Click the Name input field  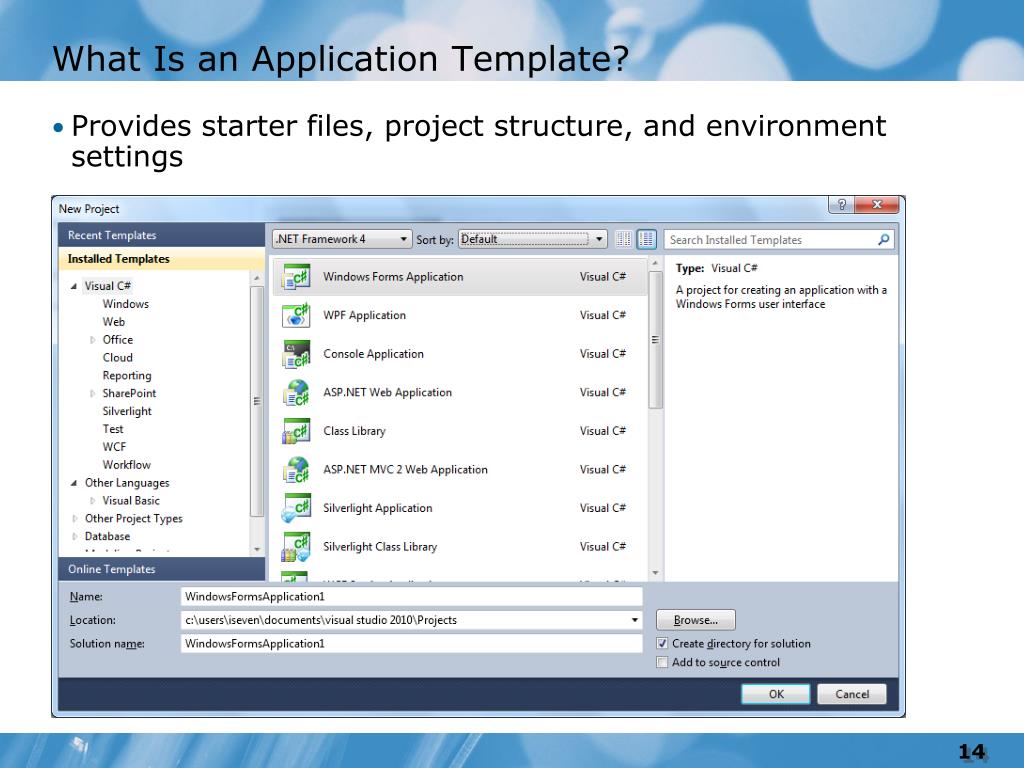411,596
